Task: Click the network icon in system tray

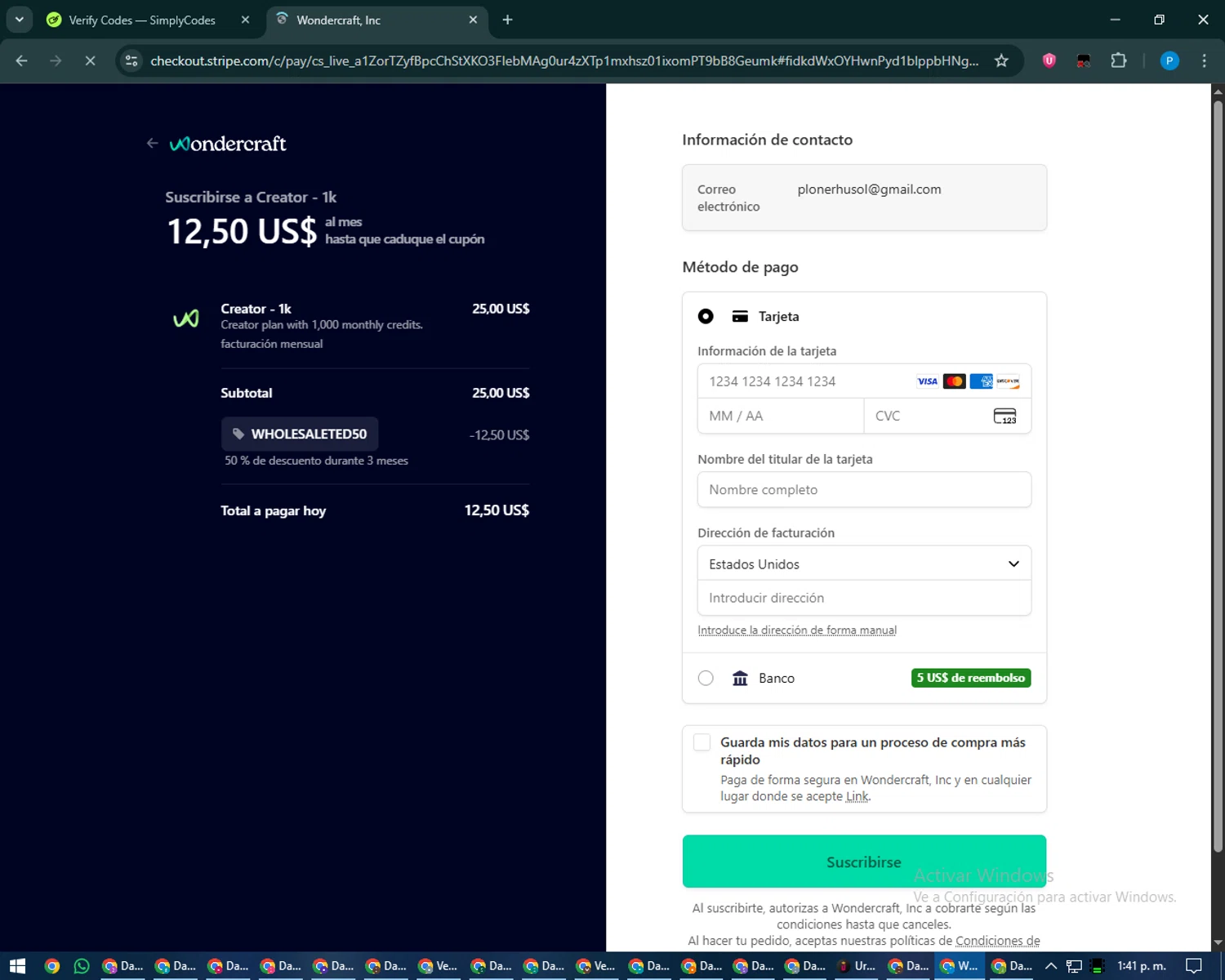Action: coord(1074,966)
